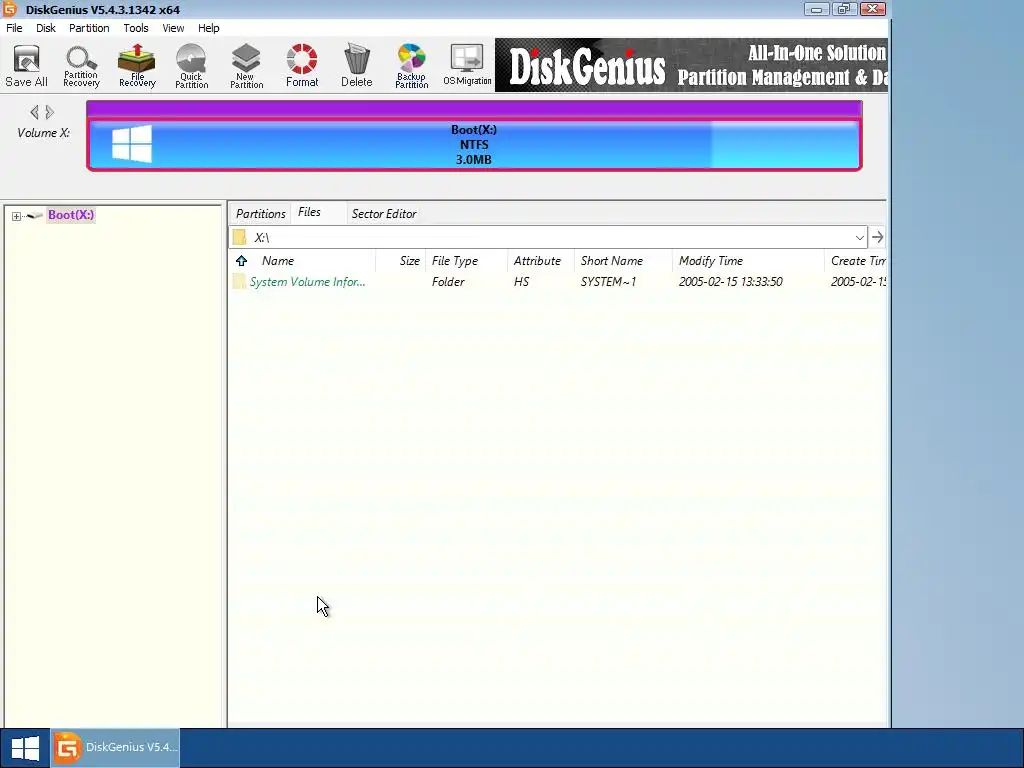Click into the X:\ path input field

(x=549, y=237)
